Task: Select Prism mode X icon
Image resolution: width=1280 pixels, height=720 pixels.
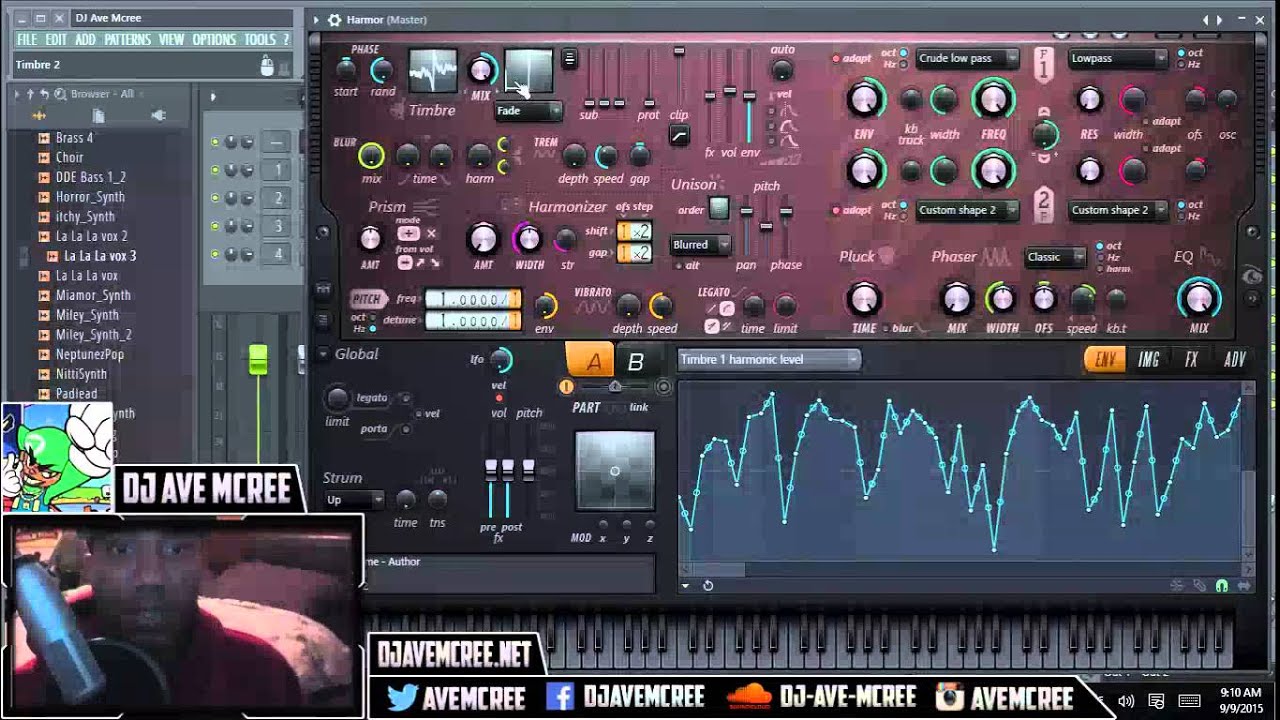Action: pyautogui.click(x=432, y=233)
